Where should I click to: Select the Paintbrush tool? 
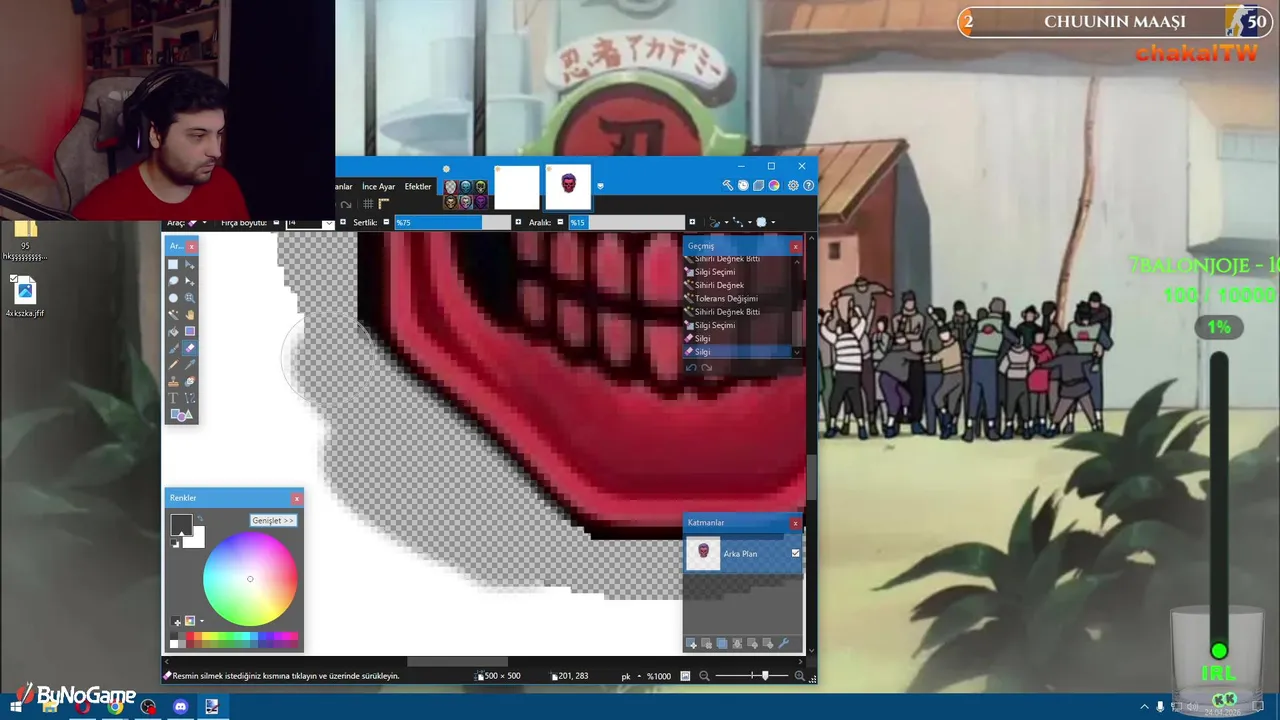coord(173,348)
